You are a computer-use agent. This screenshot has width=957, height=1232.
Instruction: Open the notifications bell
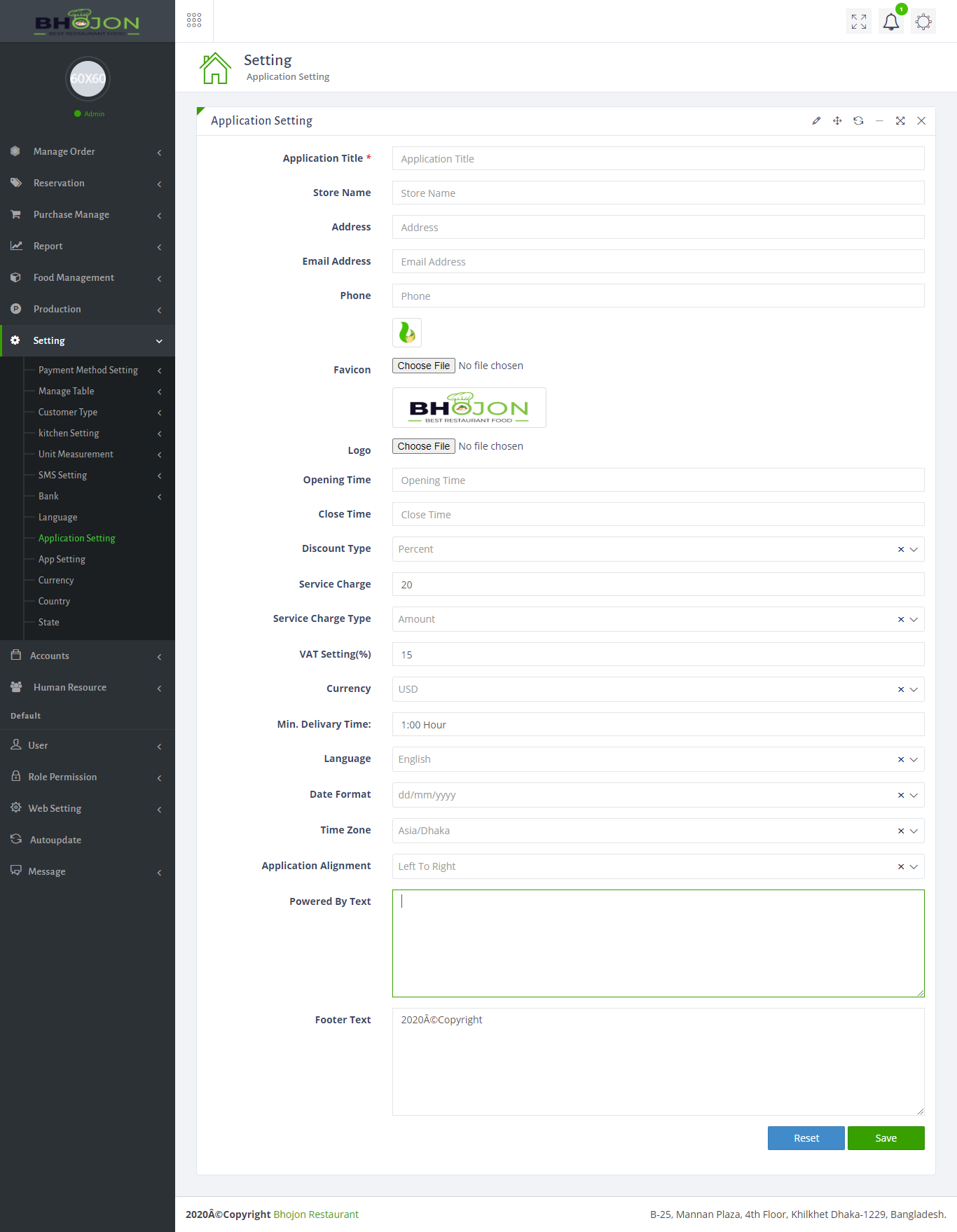pyautogui.click(x=891, y=22)
